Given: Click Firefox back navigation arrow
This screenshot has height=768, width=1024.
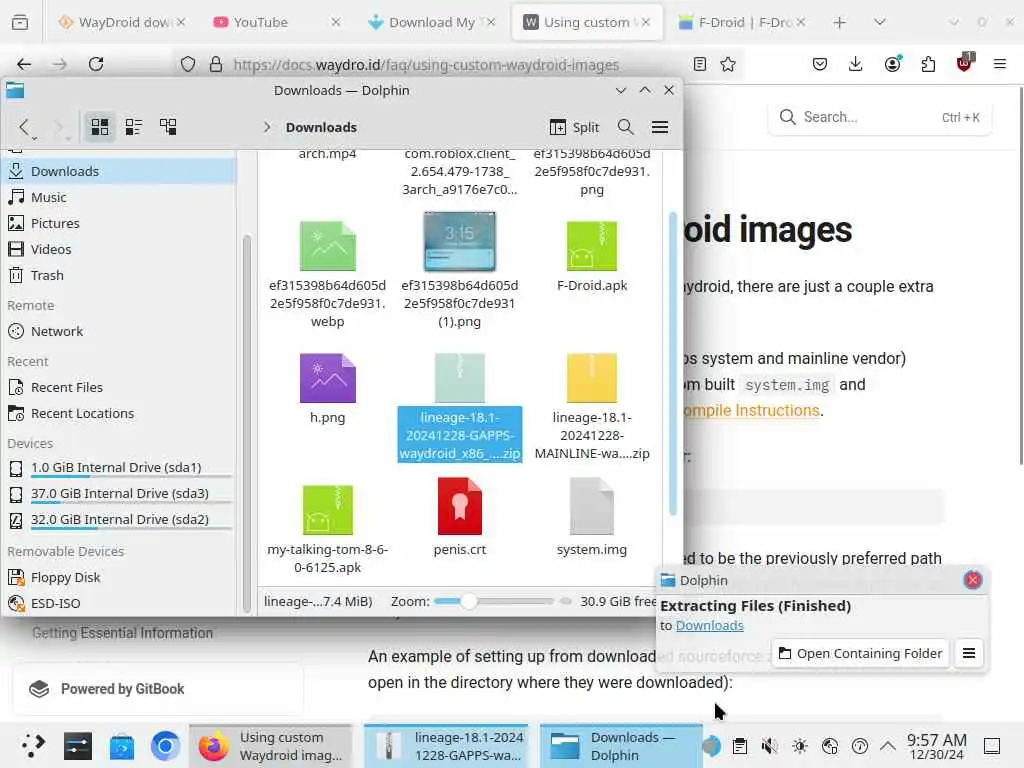Looking at the screenshot, I should [x=24, y=64].
